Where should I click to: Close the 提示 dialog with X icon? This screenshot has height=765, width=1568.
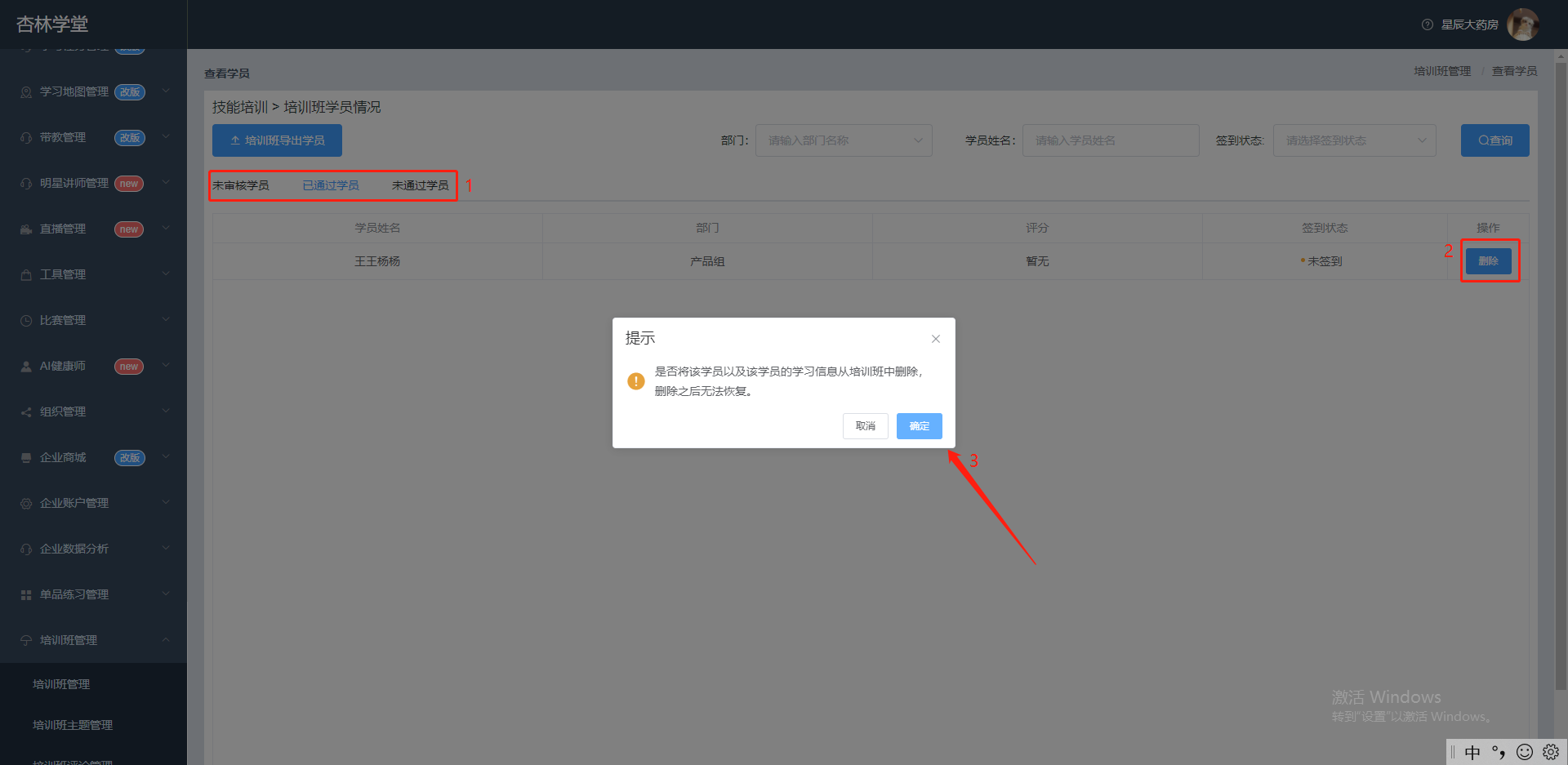pos(936,339)
